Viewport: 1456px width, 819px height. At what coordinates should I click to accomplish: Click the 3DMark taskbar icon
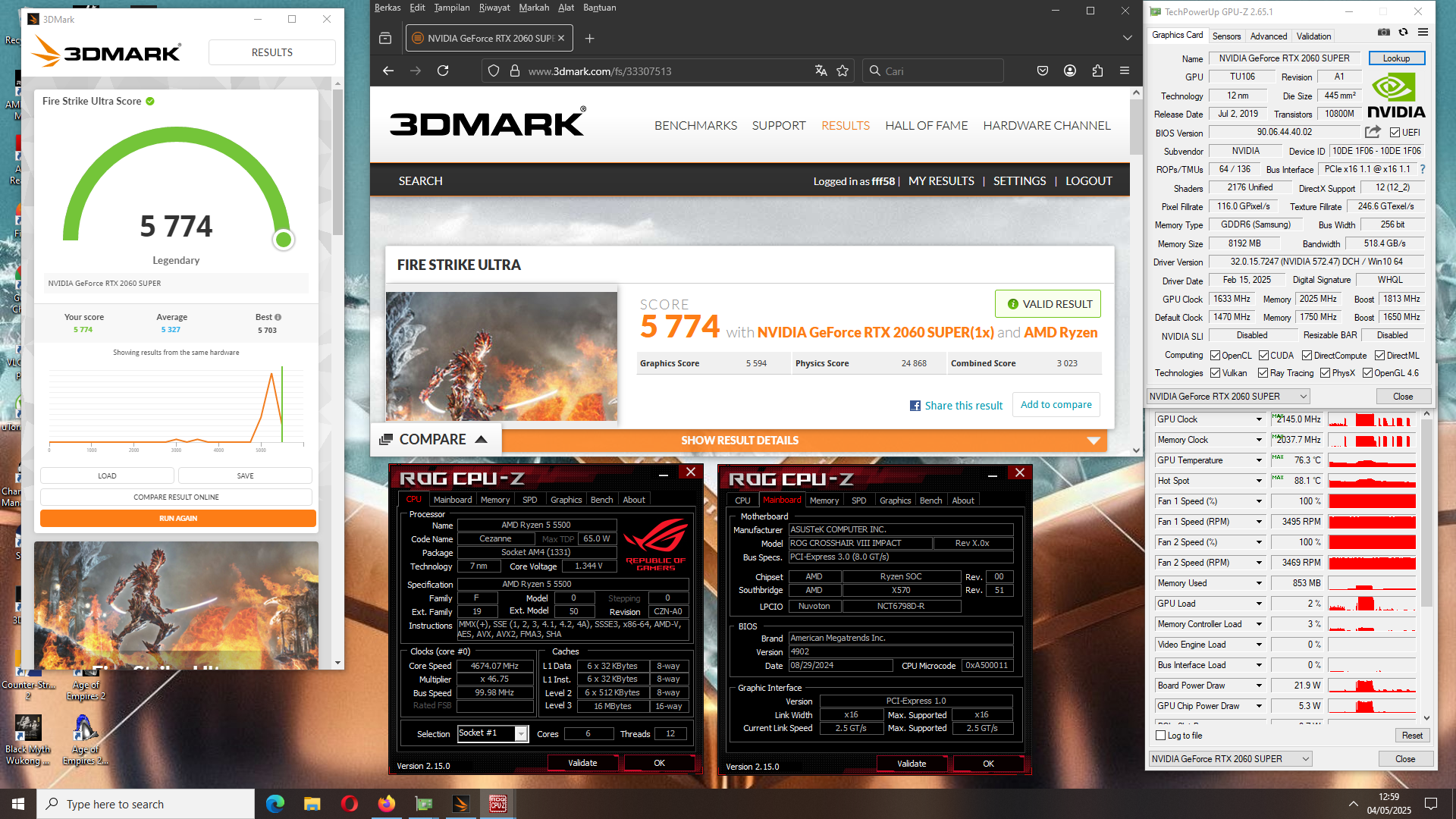[461, 804]
